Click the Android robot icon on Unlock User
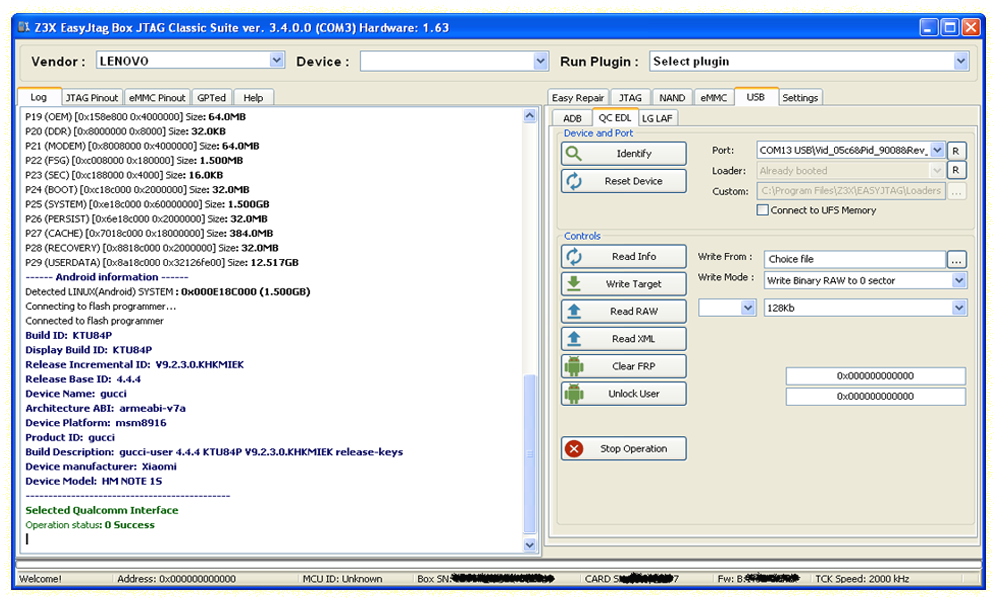This screenshot has height=600, width=1000. click(x=574, y=393)
